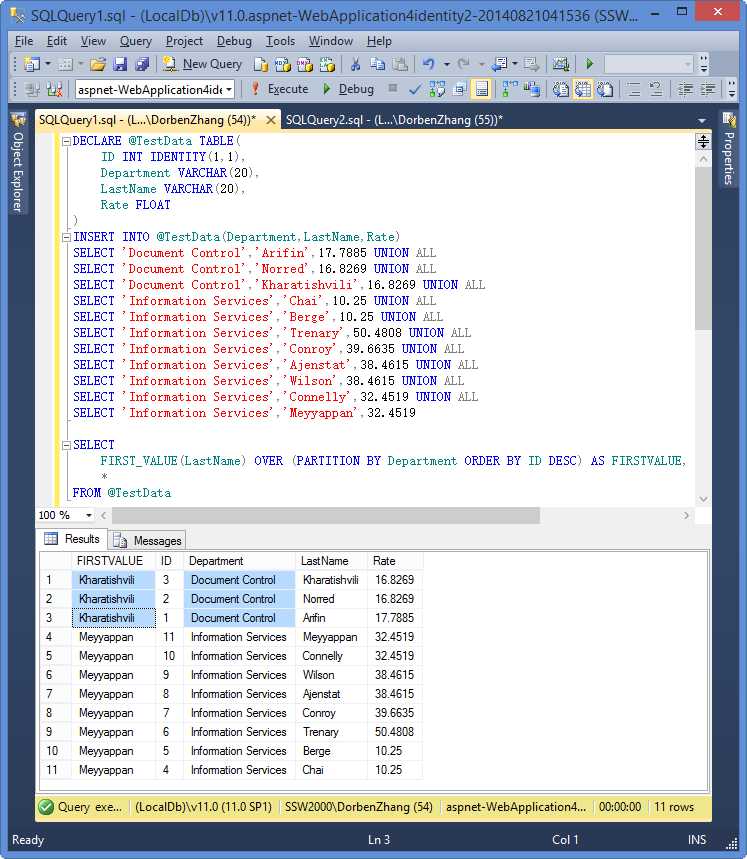Screen dimensions: 747x859
Task: Click the Include Actual Execution Plan icon
Action: 510,89
